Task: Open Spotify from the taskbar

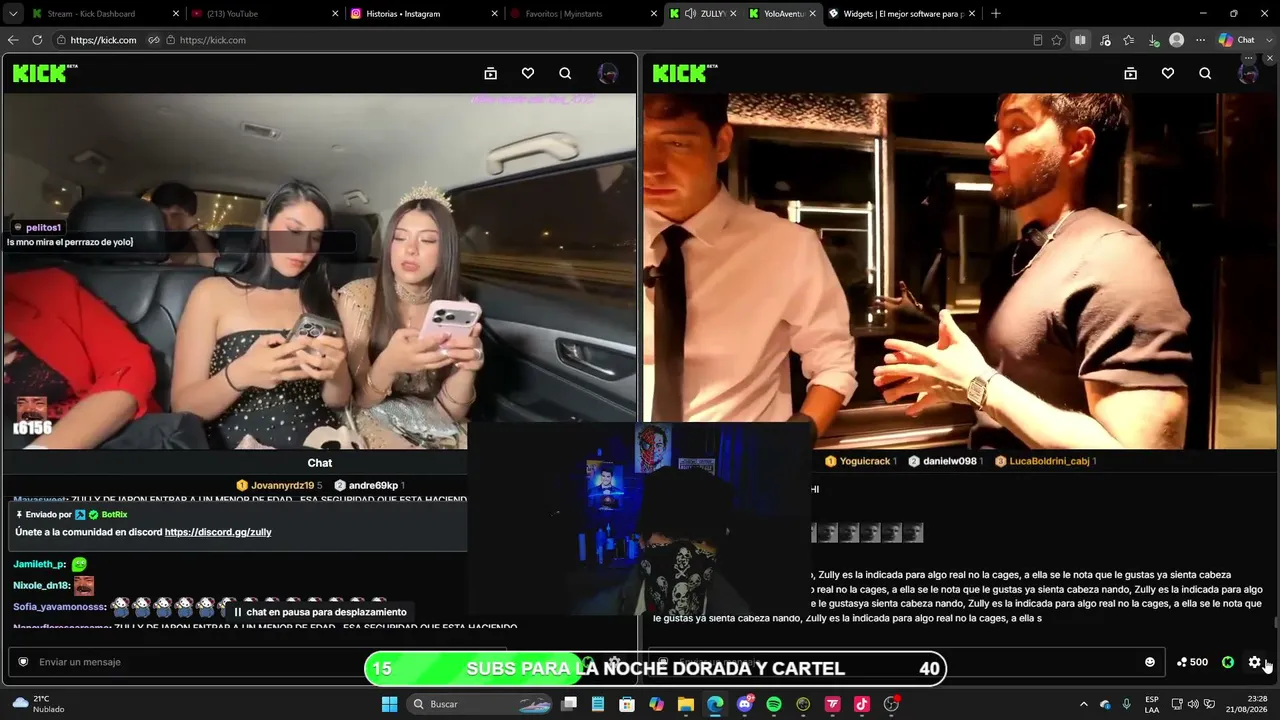Action: click(x=774, y=704)
